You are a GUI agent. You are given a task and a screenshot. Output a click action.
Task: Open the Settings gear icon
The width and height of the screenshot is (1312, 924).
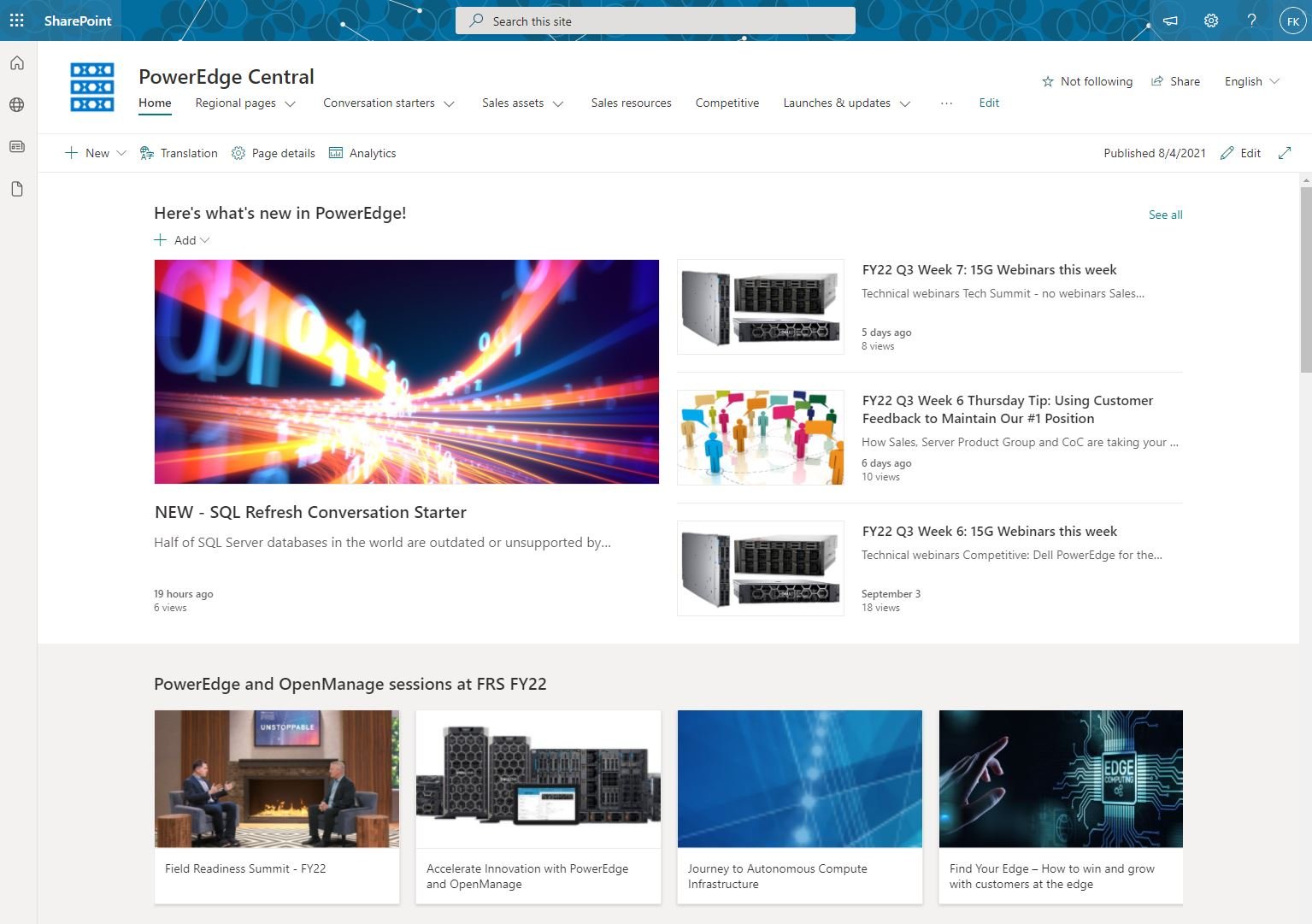1211,21
